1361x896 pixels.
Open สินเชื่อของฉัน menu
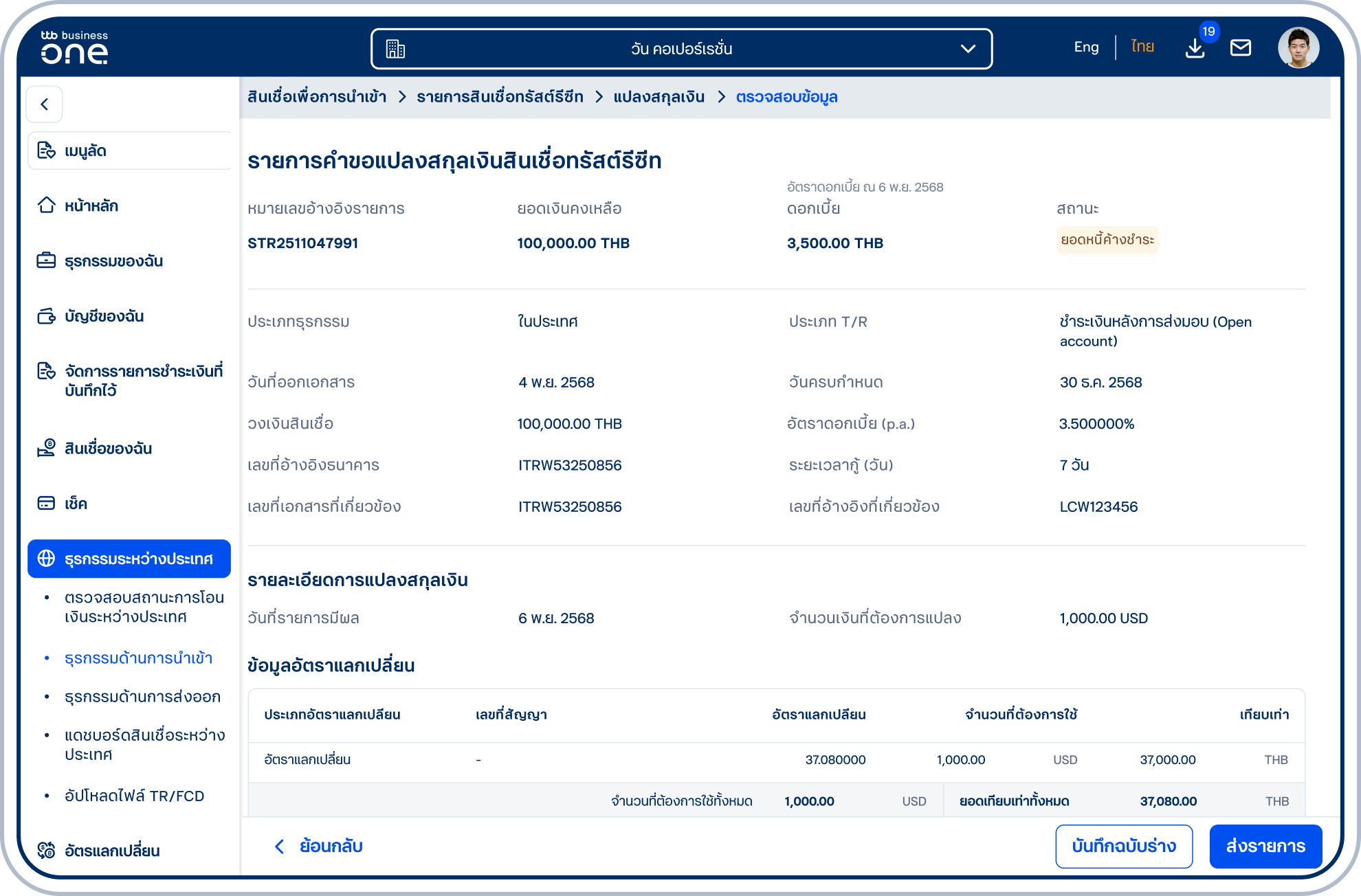(x=108, y=449)
